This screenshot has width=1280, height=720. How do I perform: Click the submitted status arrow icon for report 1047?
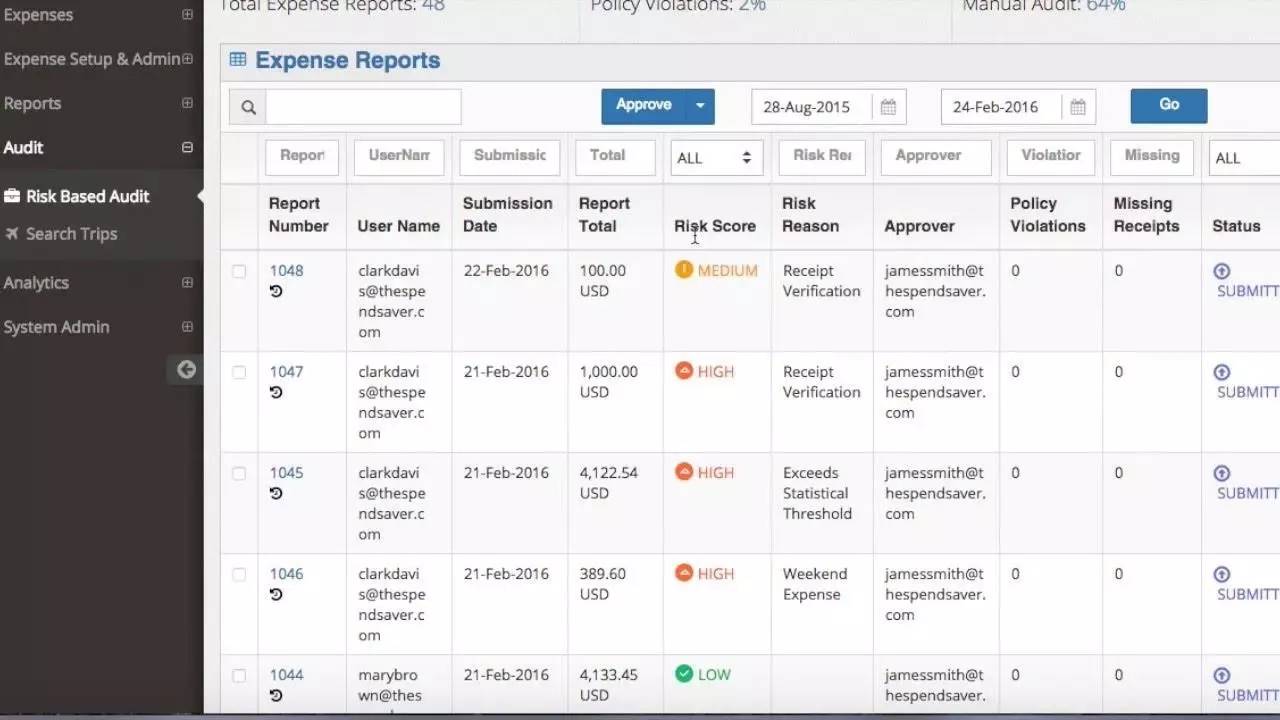tap(1221, 372)
